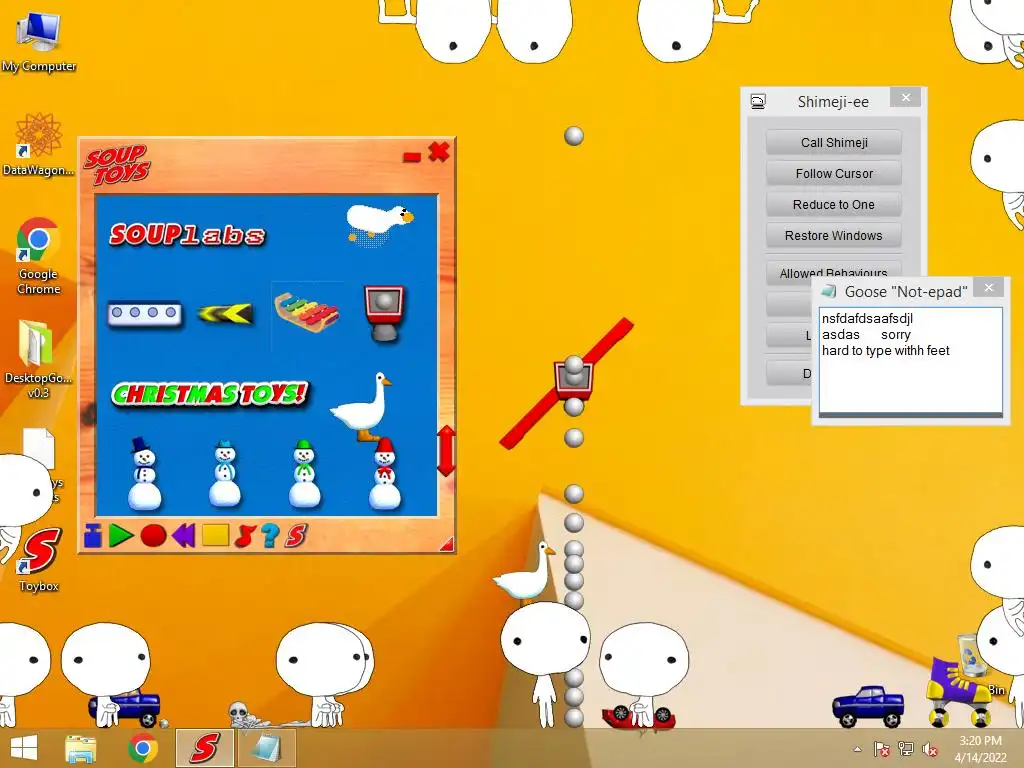Image resolution: width=1024 pixels, height=768 pixels.
Task: Click the Restore Windows button
Action: click(834, 236)
